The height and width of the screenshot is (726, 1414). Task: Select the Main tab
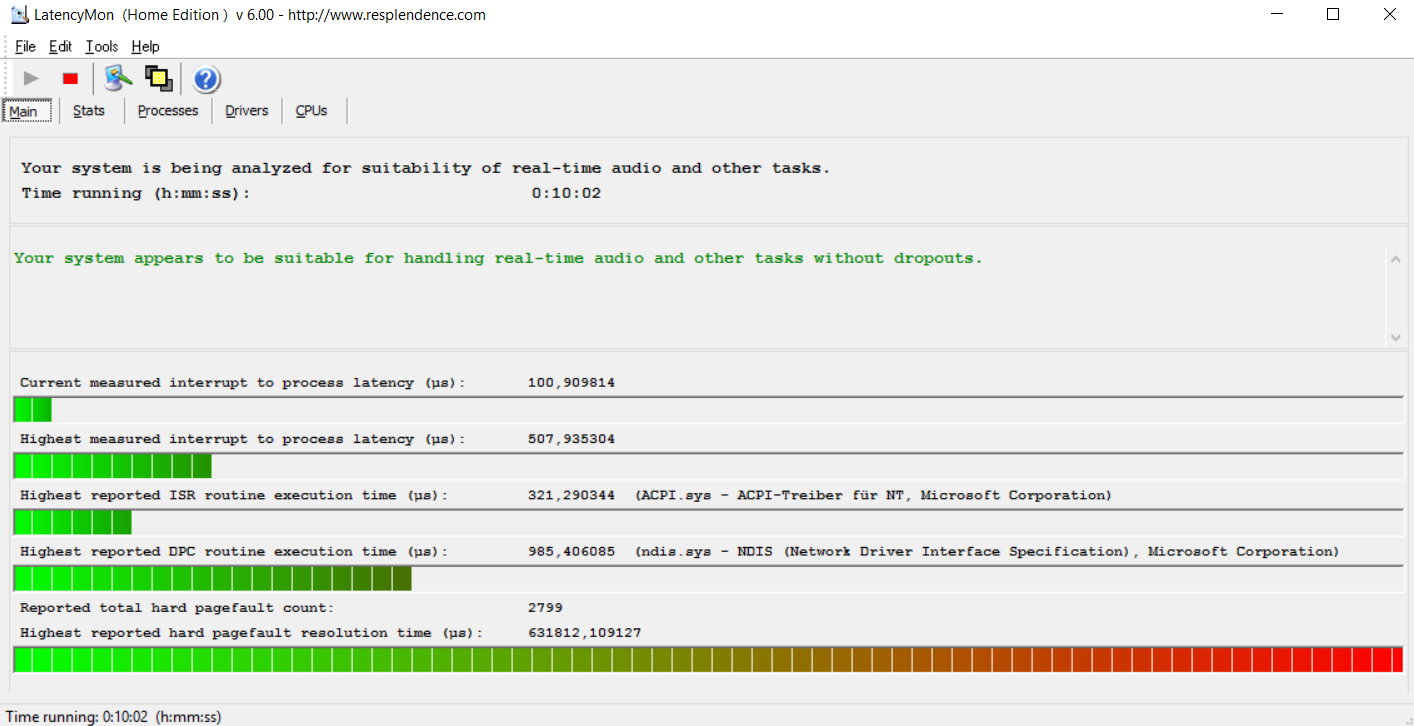click(x=23, y=111)
